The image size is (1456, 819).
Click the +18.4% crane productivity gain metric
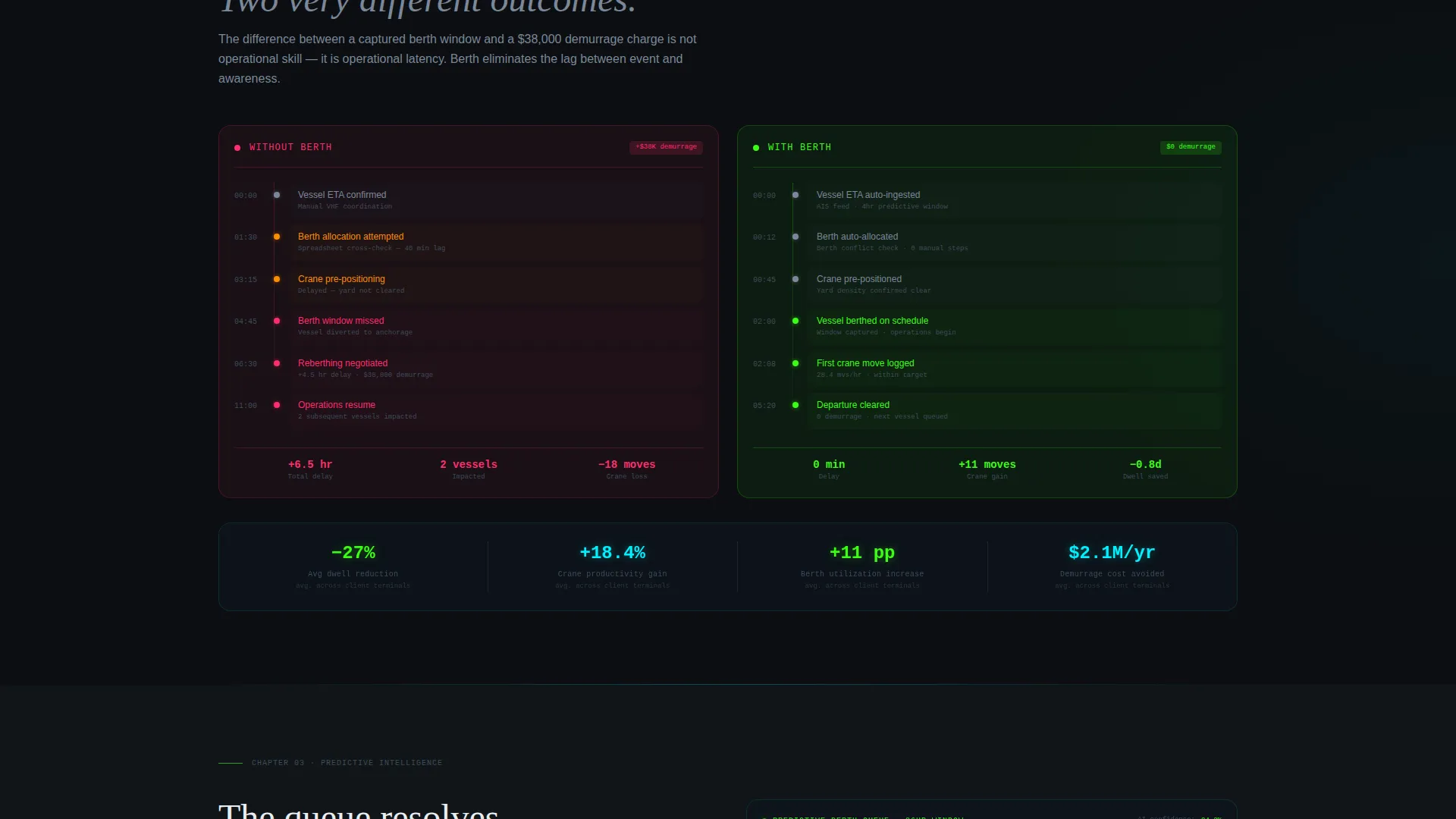pos(613,566)
